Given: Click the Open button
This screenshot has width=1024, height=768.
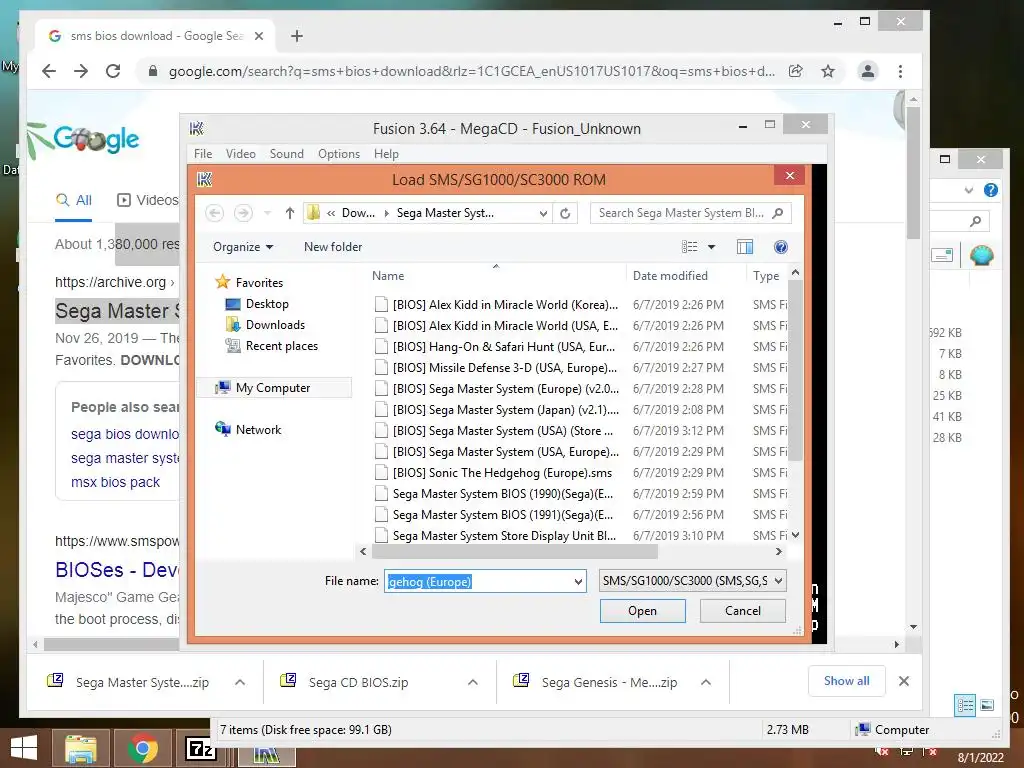Looking at the screenshot, I should [643, 611].
